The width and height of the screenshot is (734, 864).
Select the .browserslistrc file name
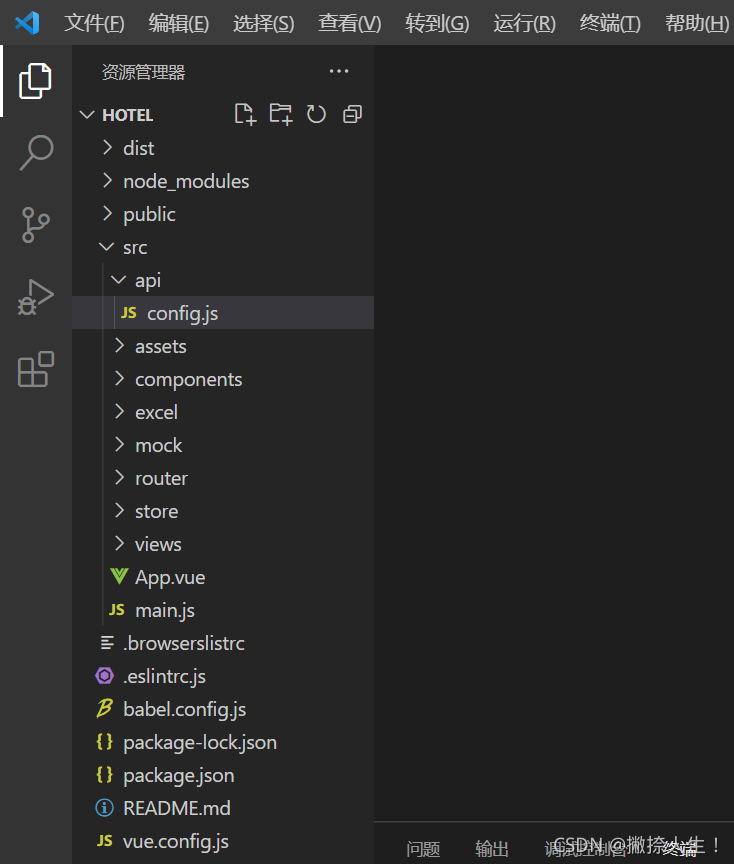[184, 643]
